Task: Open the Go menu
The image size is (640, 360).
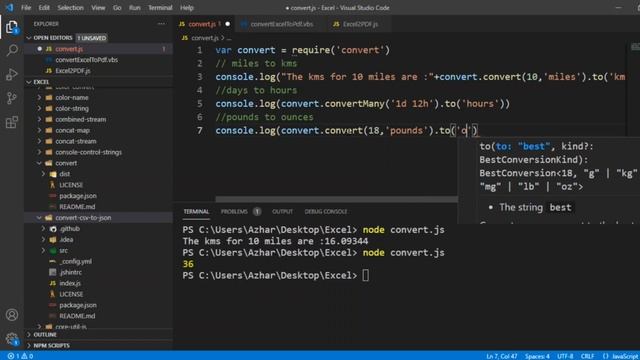Action: (117, 7)
